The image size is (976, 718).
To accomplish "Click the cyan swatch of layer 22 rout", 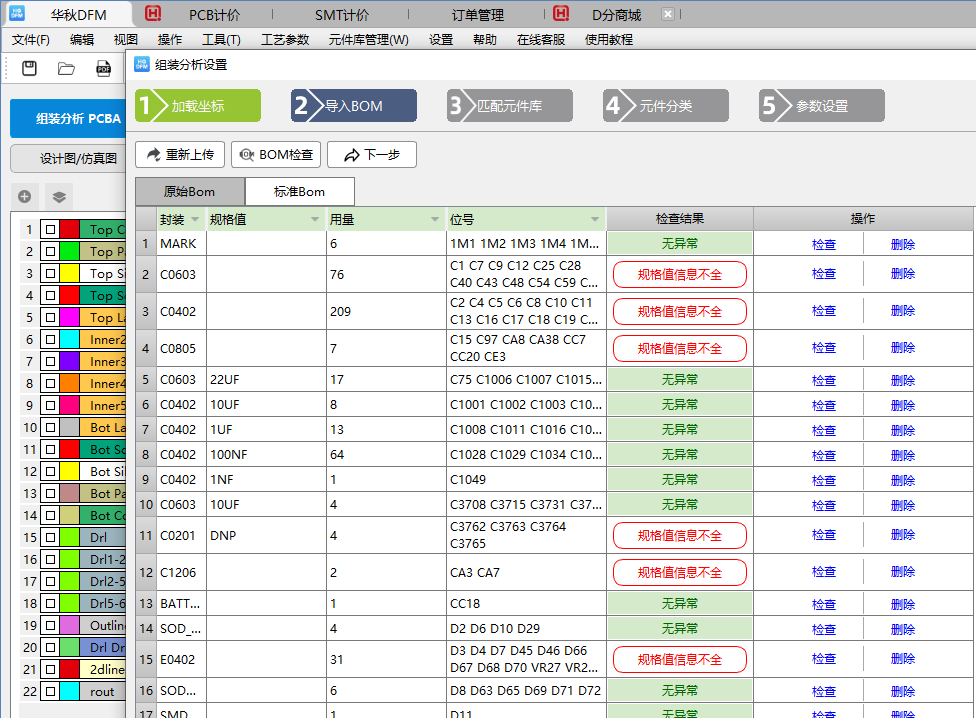I will point(69,691).
